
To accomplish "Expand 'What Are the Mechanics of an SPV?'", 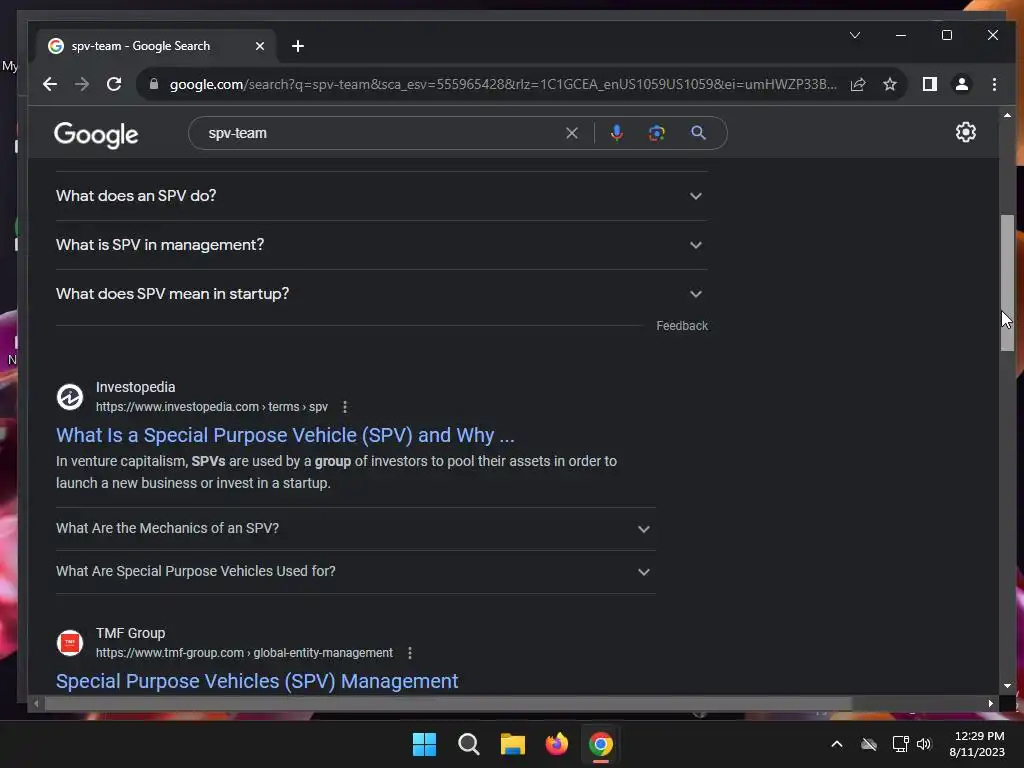I will click(x=355, y=528).
